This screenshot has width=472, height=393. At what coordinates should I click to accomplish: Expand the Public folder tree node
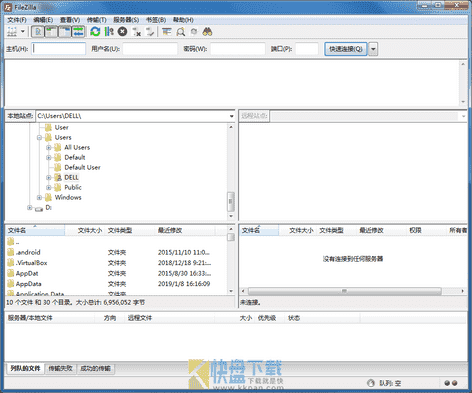49,187
